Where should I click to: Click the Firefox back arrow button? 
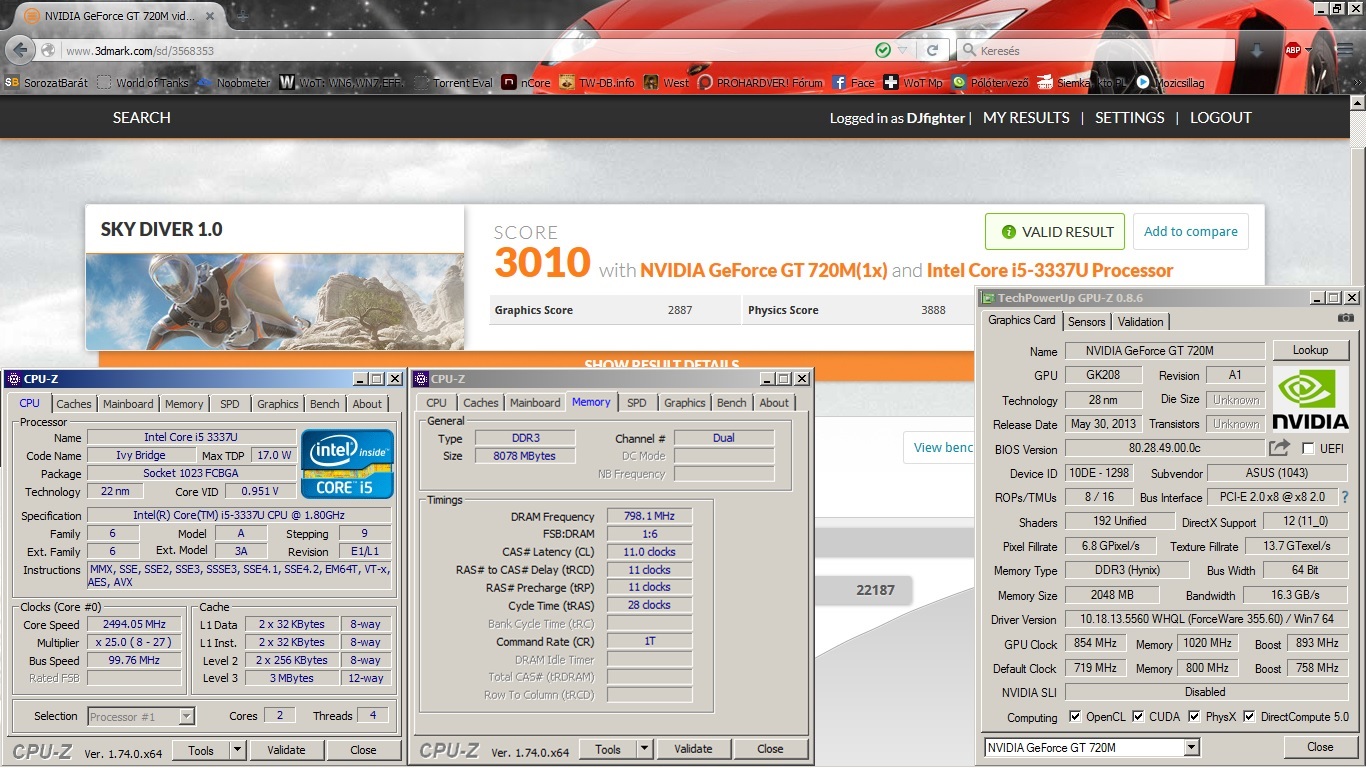pos(19,50)
